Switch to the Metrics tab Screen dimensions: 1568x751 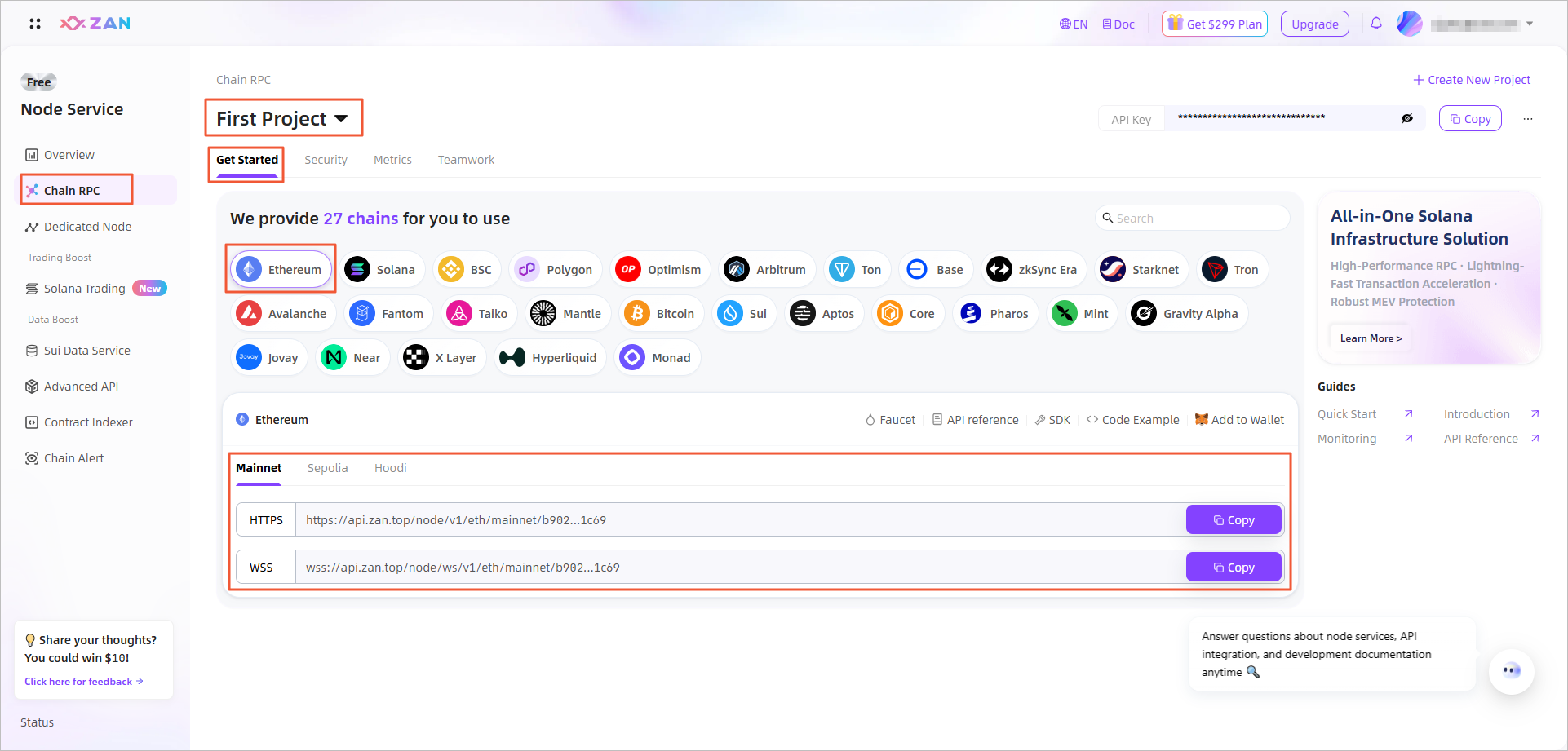point(392,160)
